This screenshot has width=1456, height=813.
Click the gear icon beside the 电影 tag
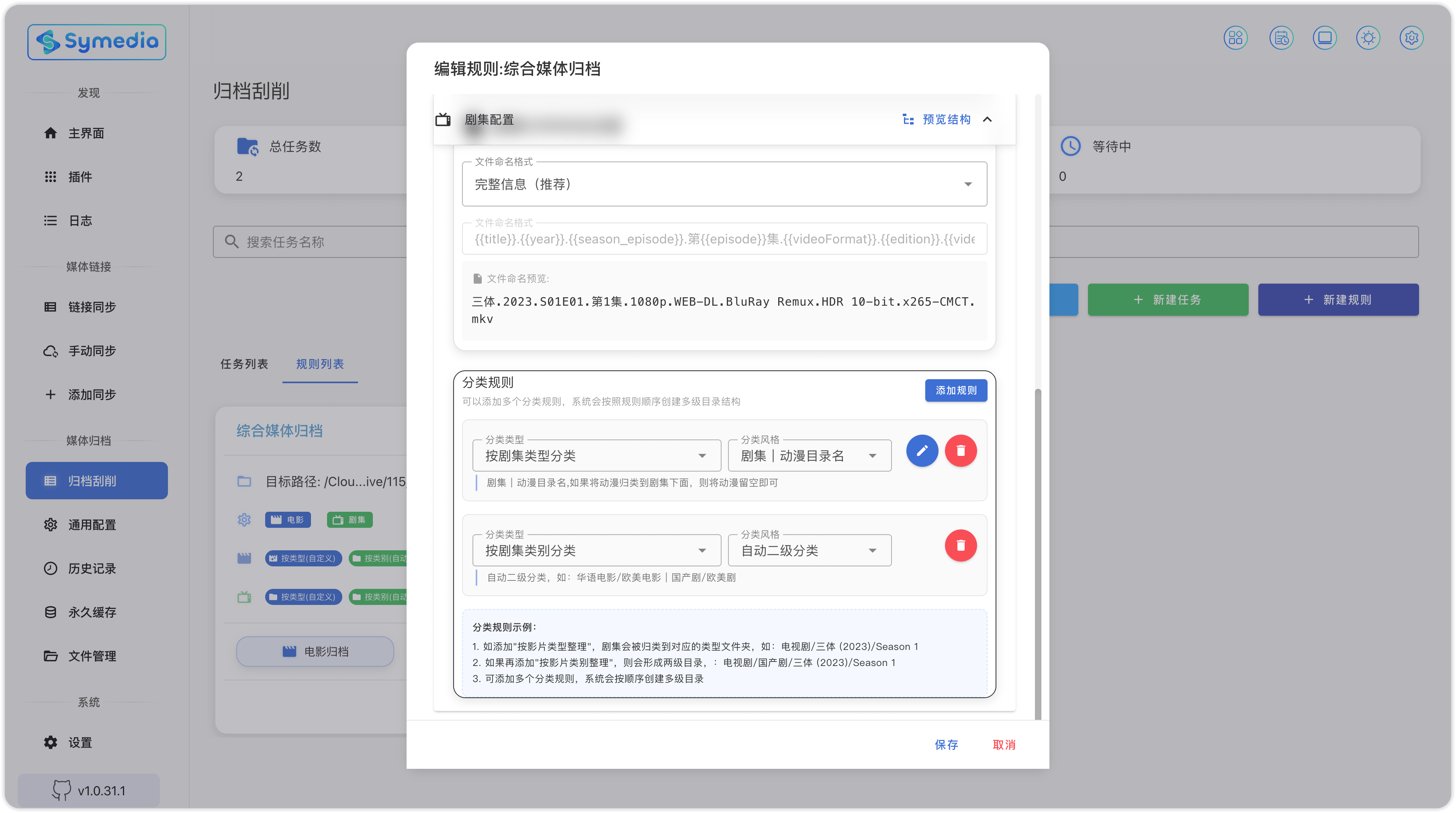244,520
